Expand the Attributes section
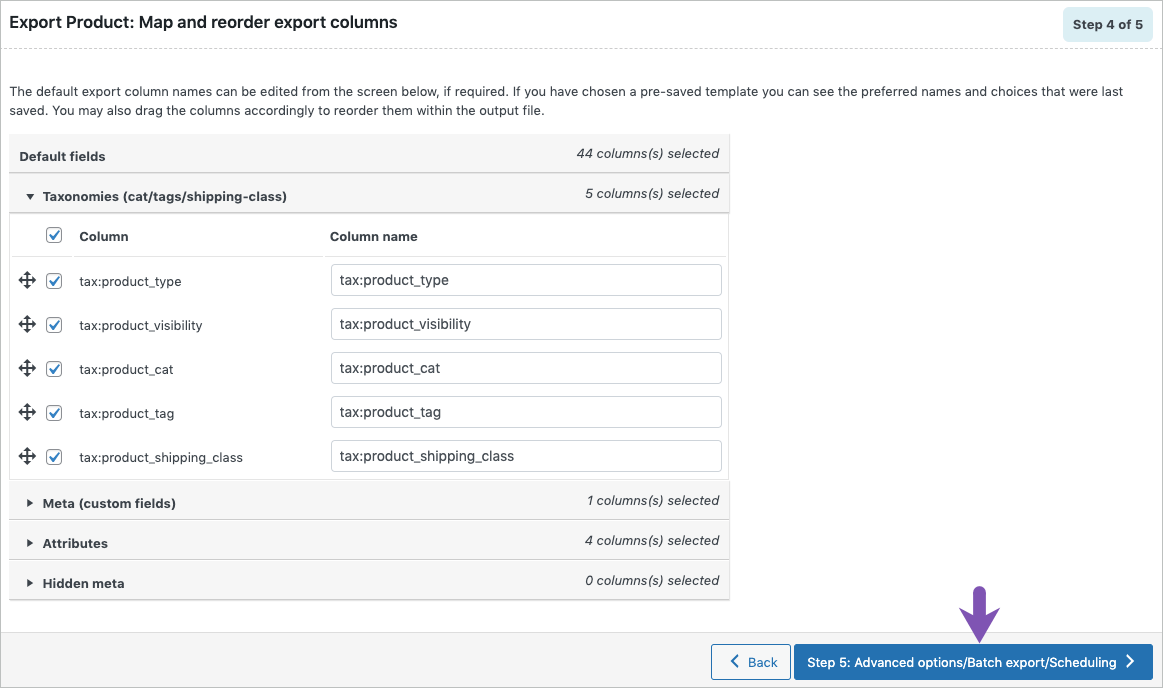 75,543
